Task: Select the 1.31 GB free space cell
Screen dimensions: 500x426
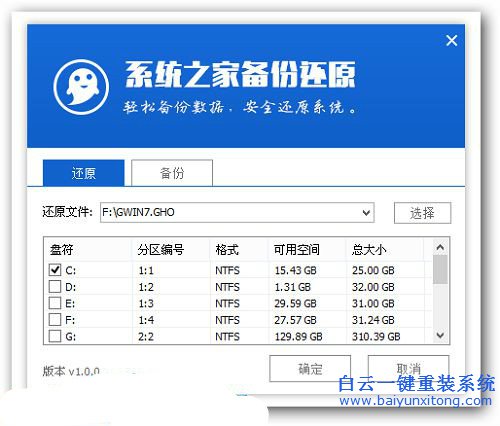Action: click(292, 287)
